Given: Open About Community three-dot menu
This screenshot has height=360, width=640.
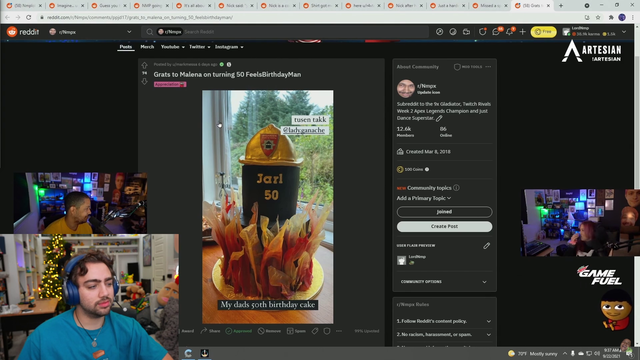Looking at the screenshot, I should pyautogui.click(x=488, y=67).
